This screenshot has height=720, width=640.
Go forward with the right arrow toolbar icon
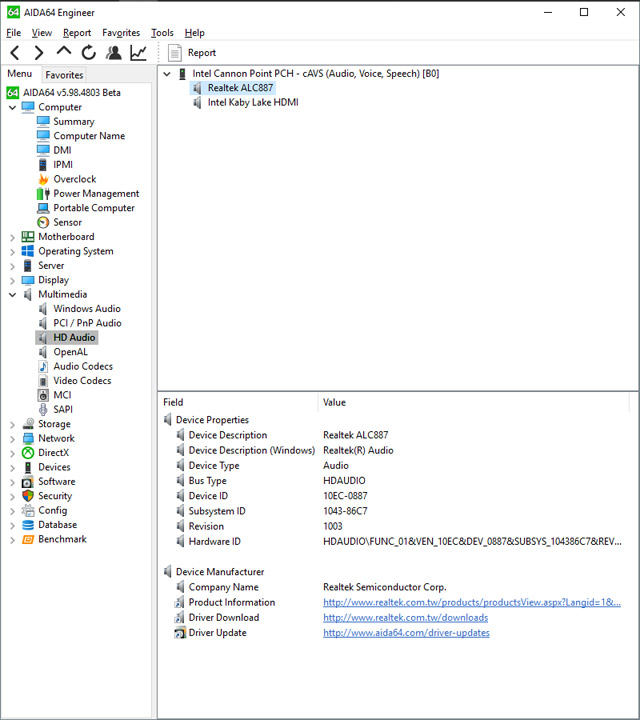pyautogui.click(x=39, y=53)
